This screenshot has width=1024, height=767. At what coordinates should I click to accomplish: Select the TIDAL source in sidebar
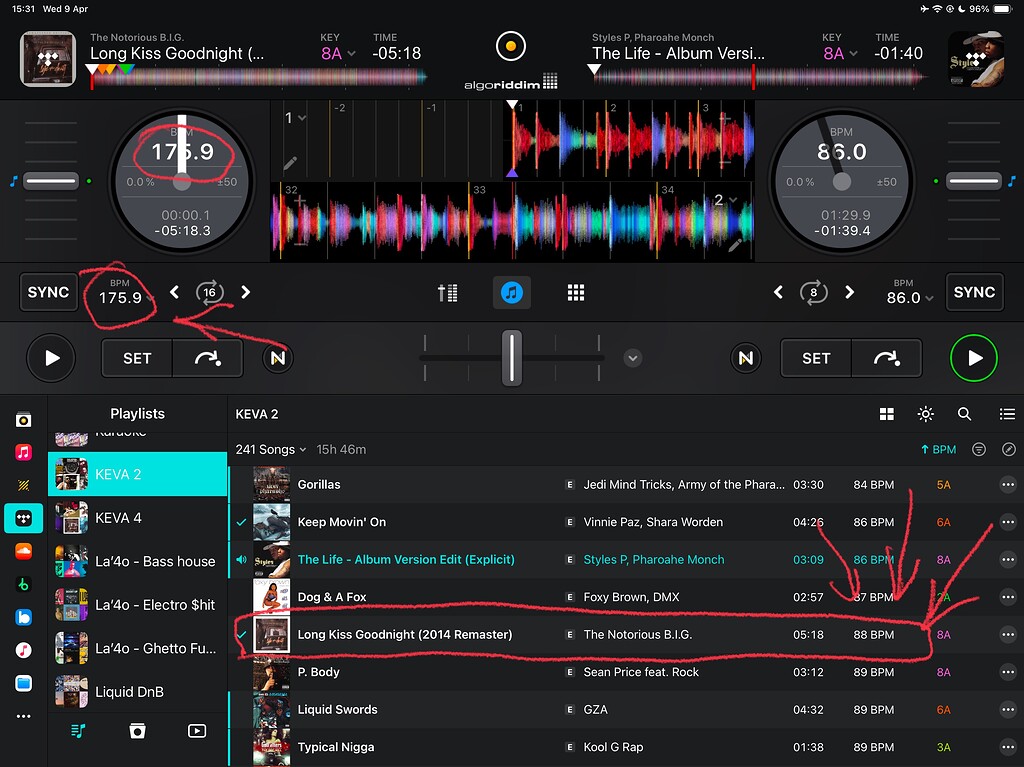pyautogui.click(x=23, y=518)
